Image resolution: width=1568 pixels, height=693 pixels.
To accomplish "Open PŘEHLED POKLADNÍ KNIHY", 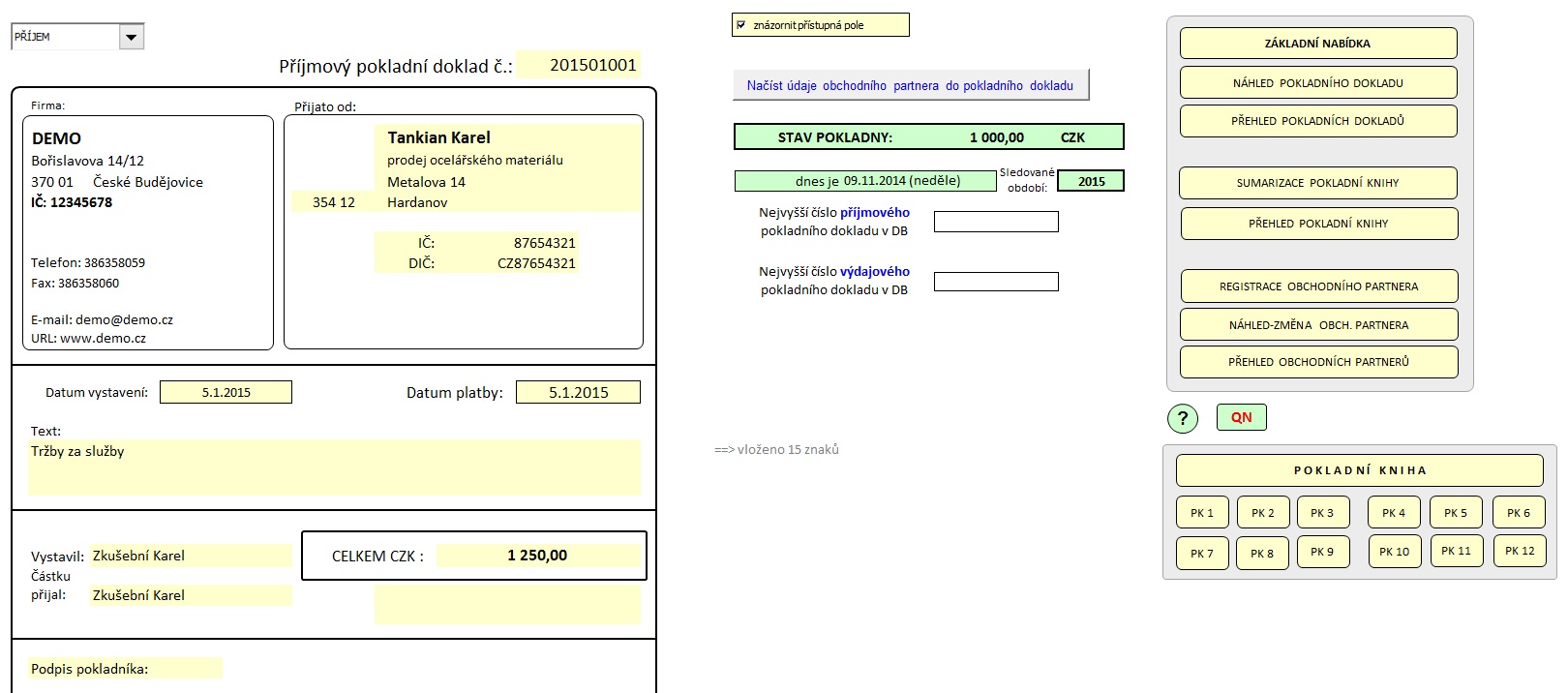I will [1318, 224].
